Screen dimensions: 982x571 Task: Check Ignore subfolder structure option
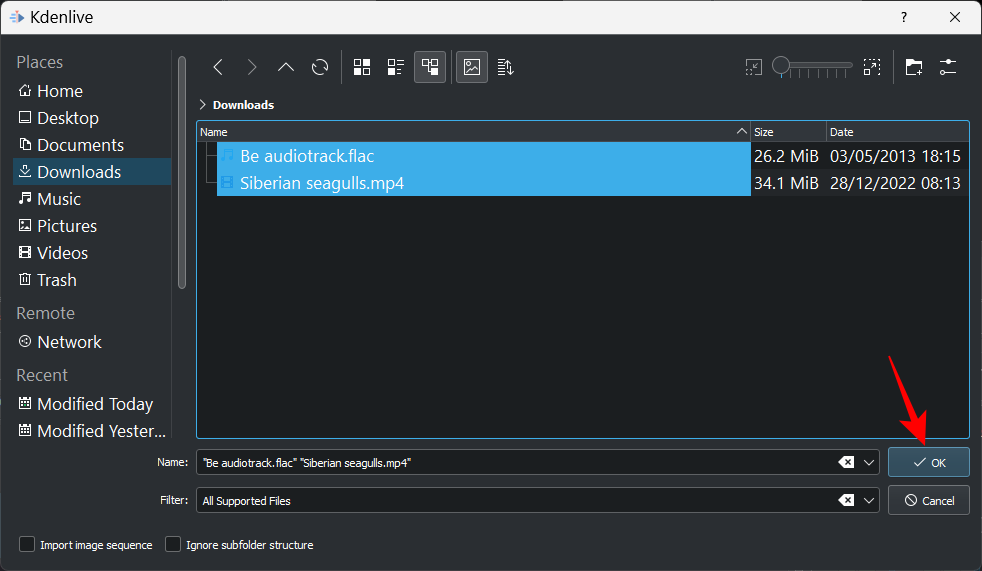pyautogui.click(x=173, y=545)
